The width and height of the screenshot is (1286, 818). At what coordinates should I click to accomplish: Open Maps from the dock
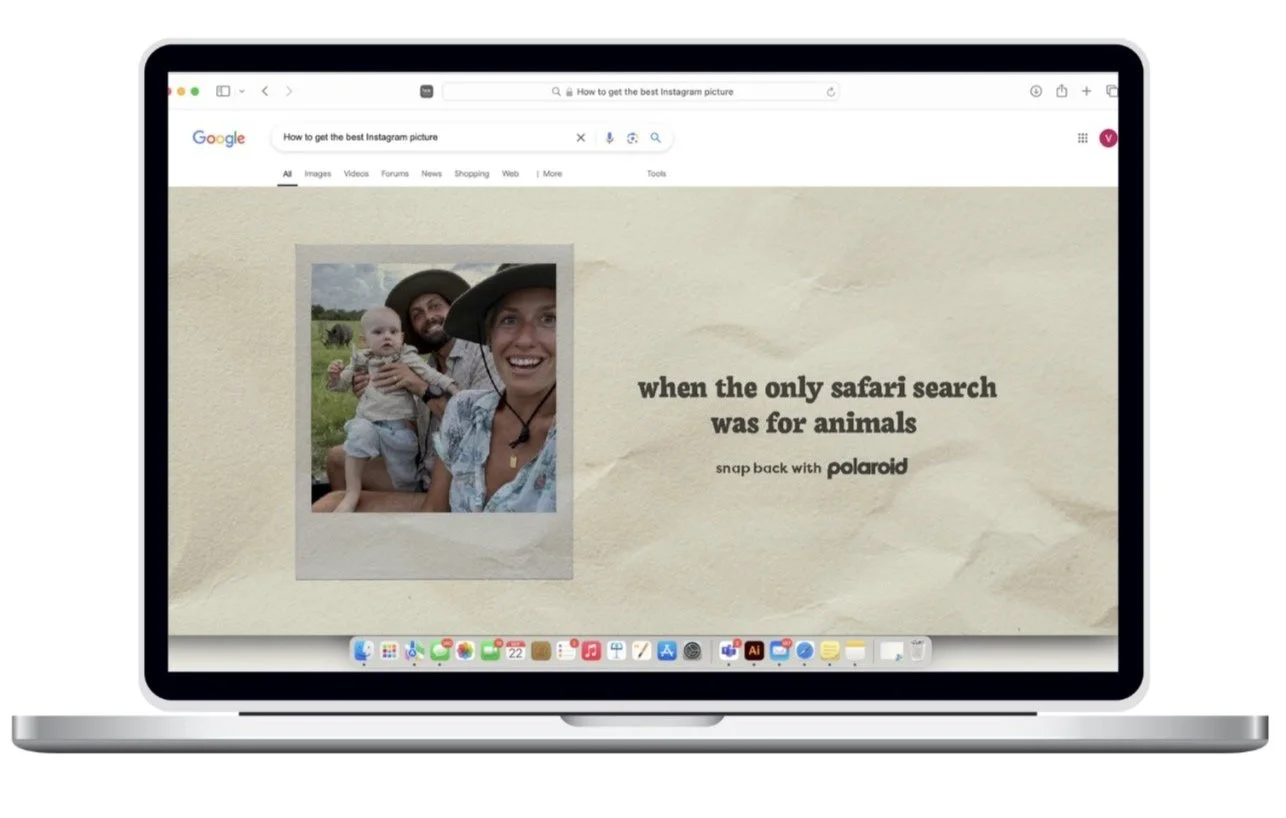pos(414,651)
